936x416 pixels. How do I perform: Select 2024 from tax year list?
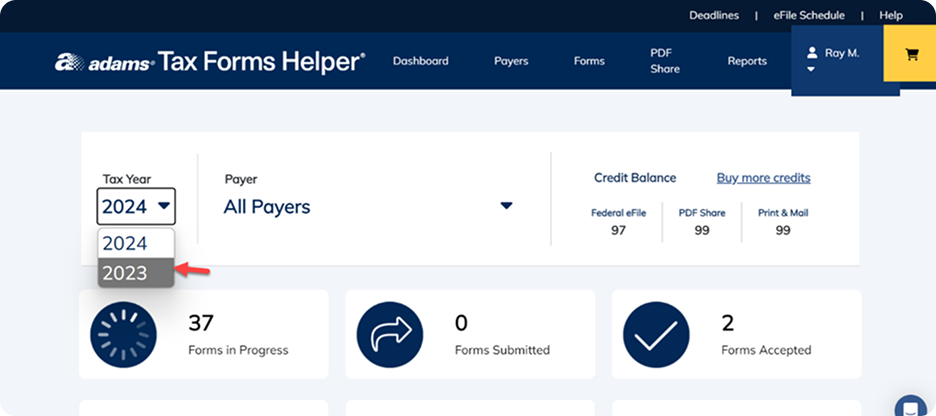[x=136, y=243]
